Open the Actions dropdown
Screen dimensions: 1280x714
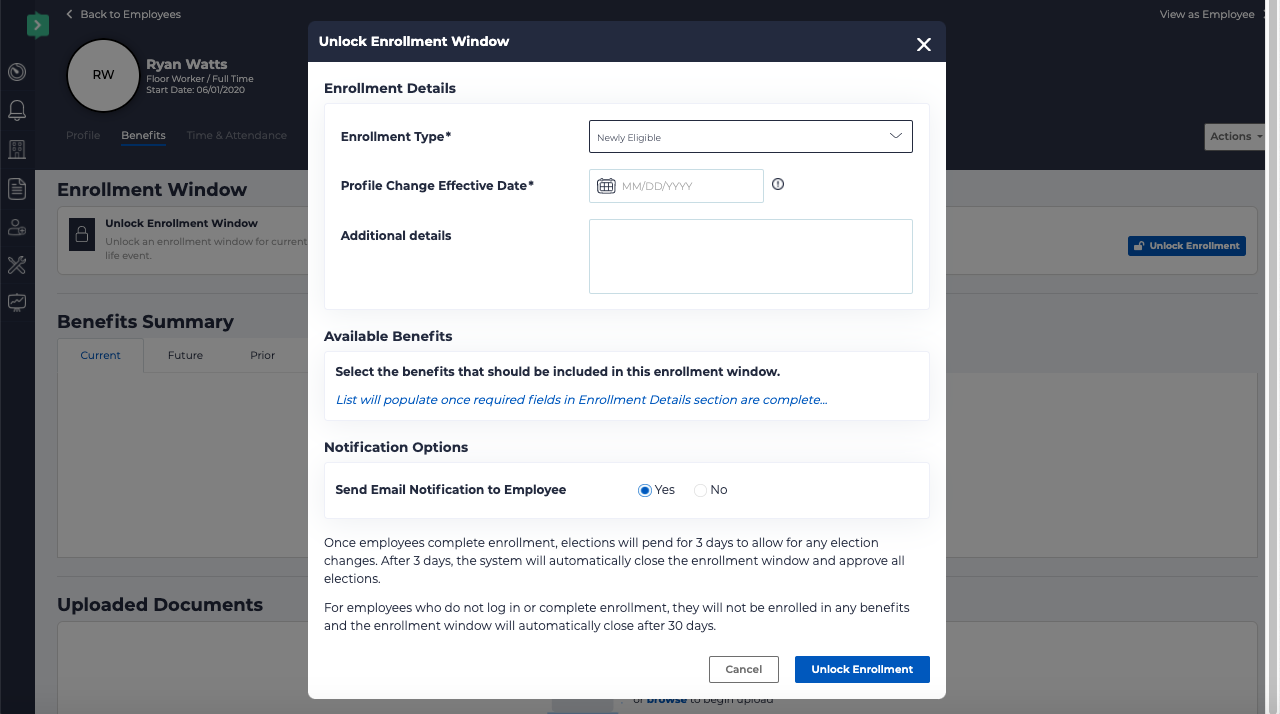pyautogui.click(x=1236, y=136)
